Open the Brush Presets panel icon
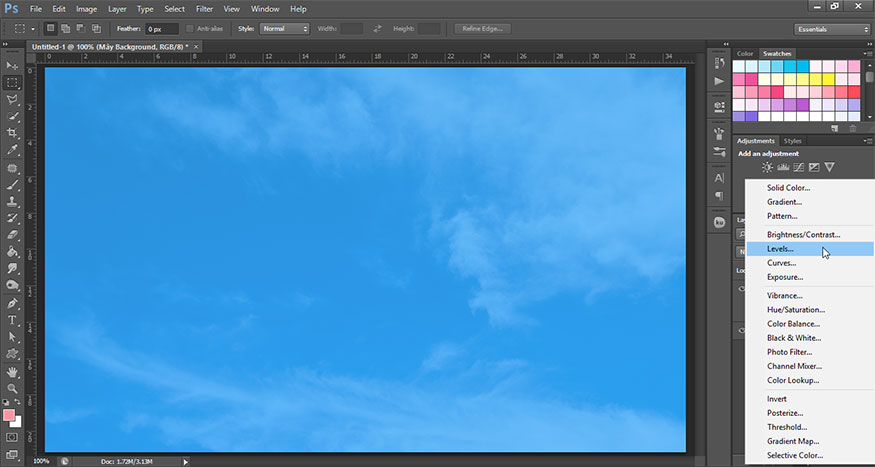This screenshot has height=467, width=875. (x=719, y=152)
